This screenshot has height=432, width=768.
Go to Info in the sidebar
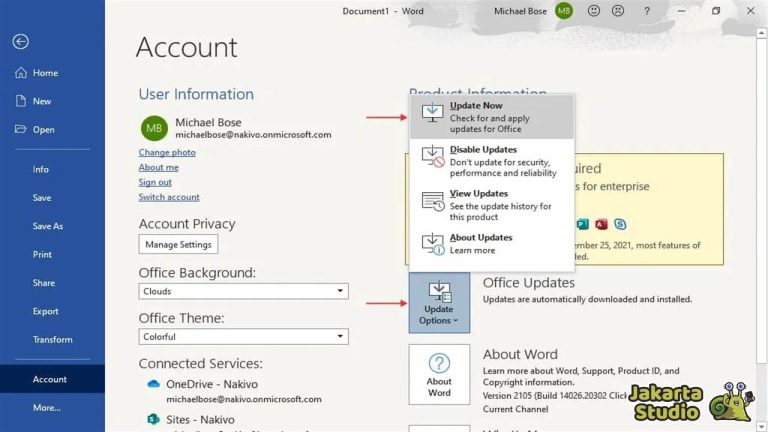click(x=41, y=169)
